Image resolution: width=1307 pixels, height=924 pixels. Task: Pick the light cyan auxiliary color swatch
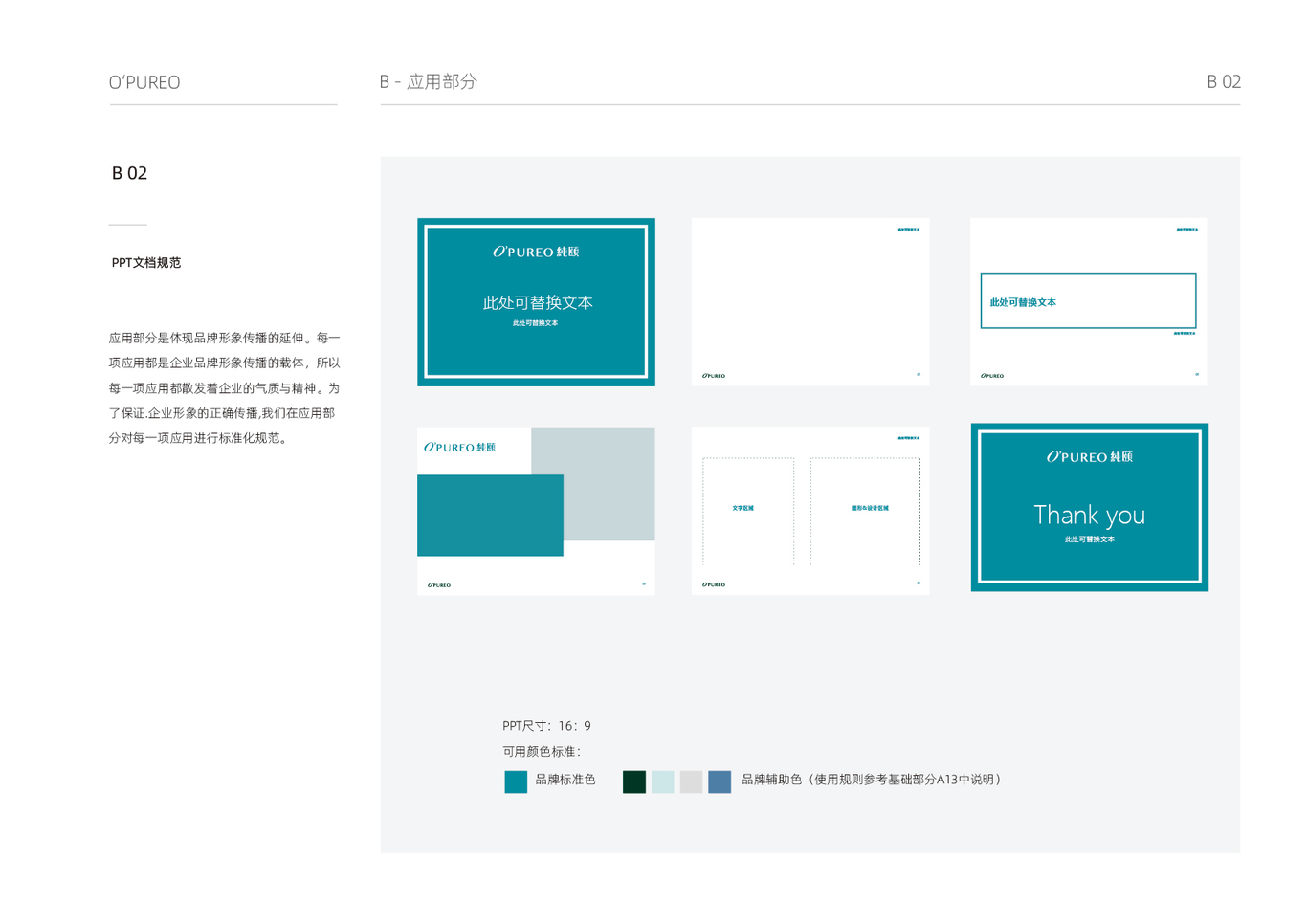(663, 781)
